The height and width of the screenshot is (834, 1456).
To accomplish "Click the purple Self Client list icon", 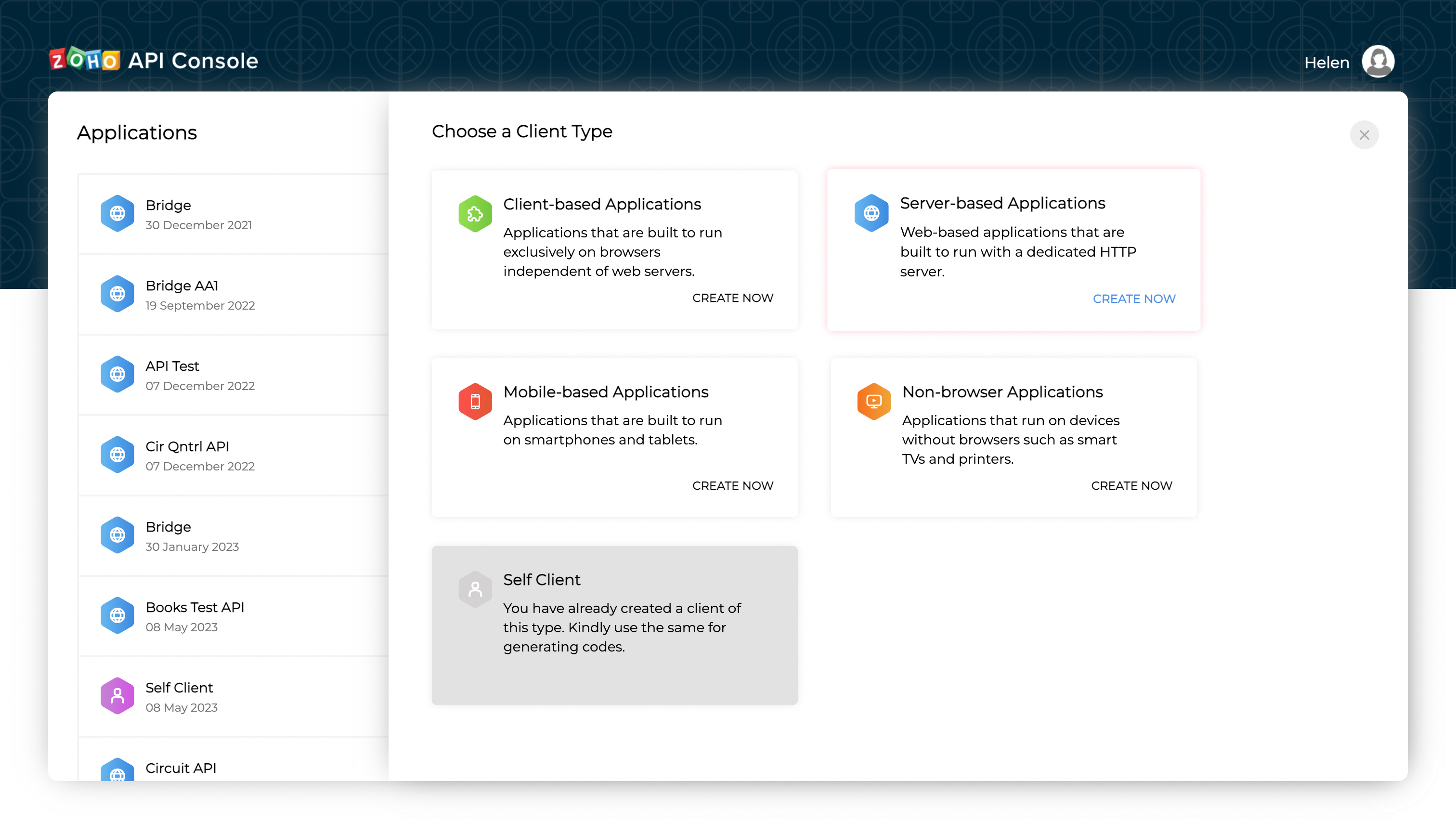I will pos(117,696).
